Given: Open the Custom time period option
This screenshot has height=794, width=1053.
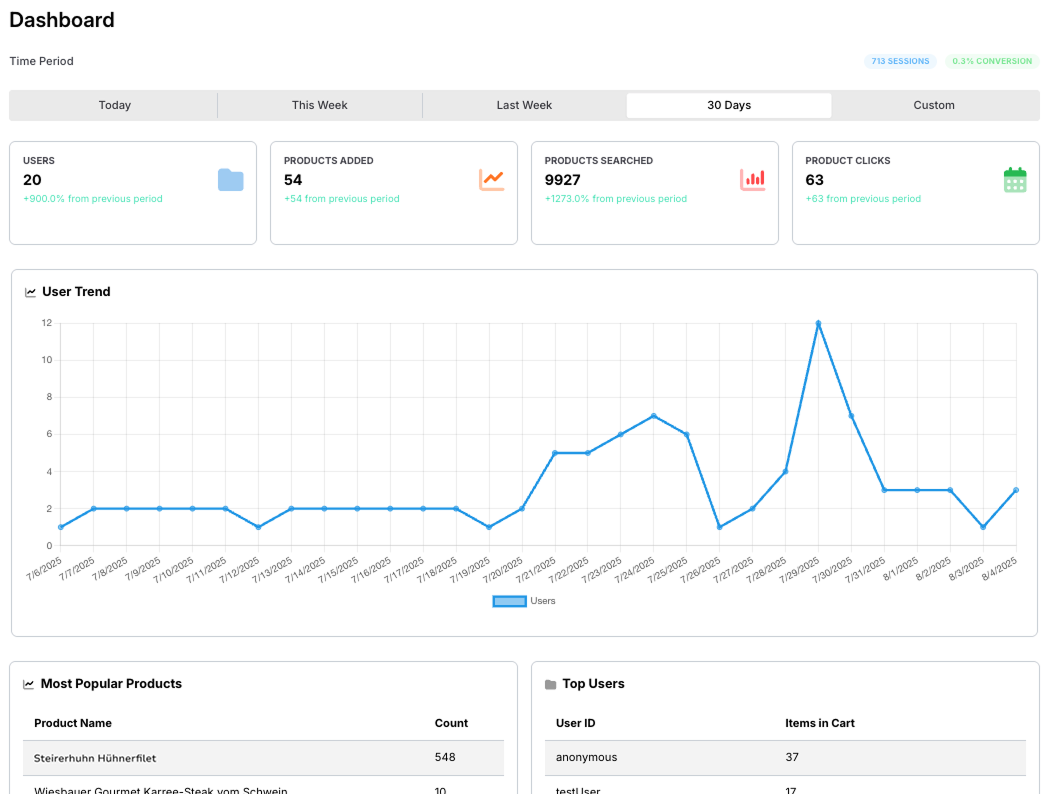Looking at the screenshot, I should point(933,105).
